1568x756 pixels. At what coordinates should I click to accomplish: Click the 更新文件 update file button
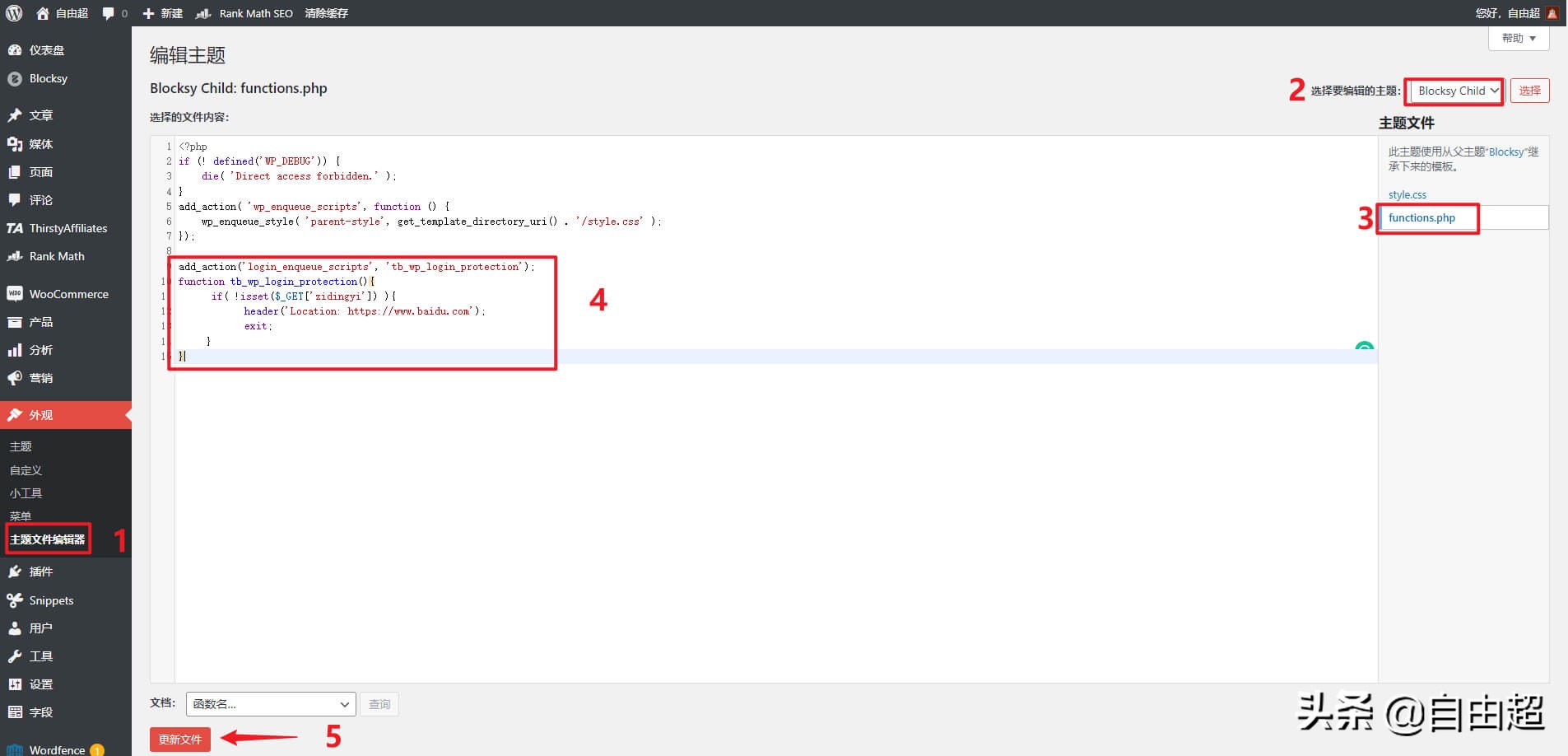point(180,740)
